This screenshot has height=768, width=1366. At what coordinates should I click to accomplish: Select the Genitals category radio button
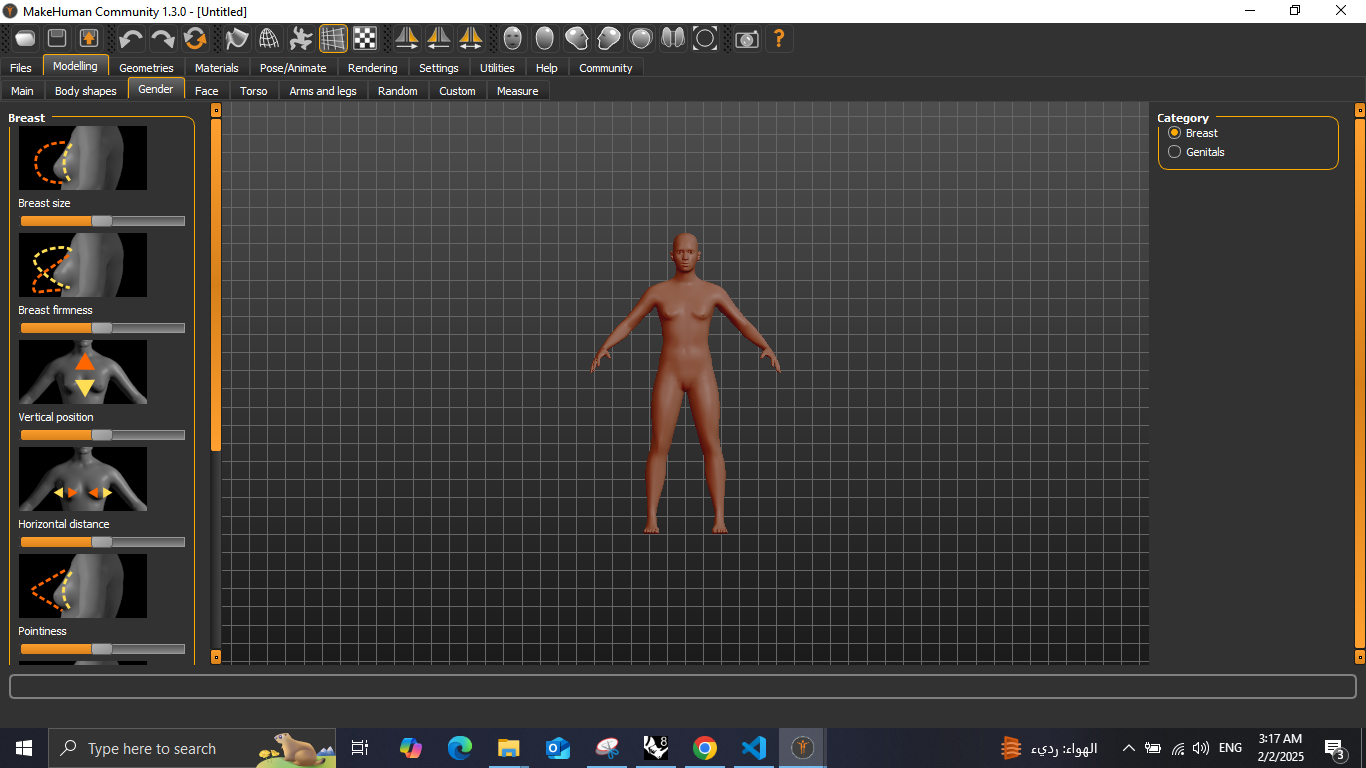pos(1175,152)
